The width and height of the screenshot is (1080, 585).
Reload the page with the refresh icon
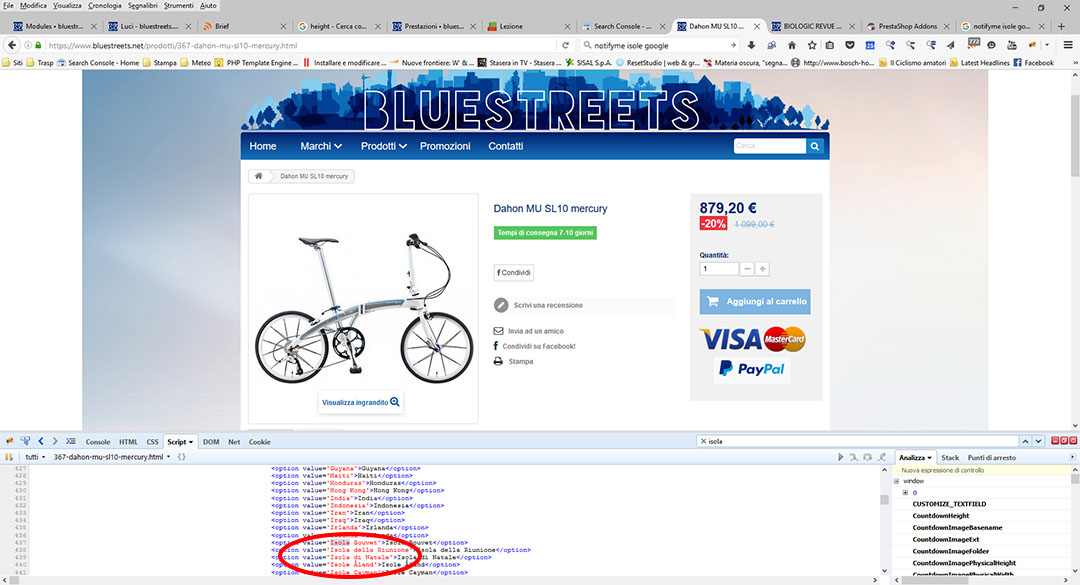pos(565,45)
